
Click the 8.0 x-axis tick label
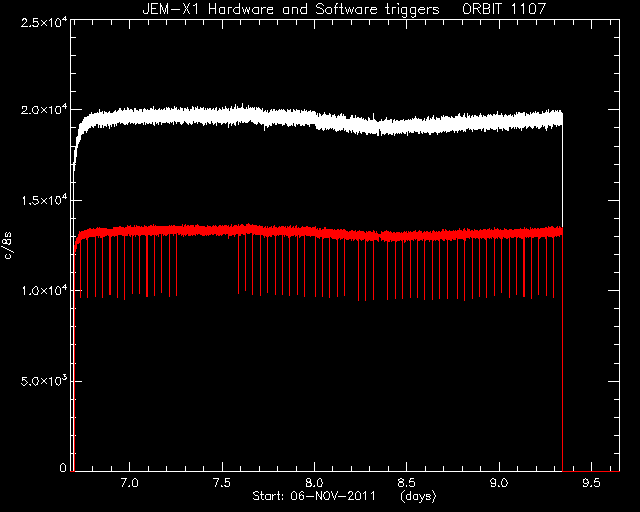314,483
